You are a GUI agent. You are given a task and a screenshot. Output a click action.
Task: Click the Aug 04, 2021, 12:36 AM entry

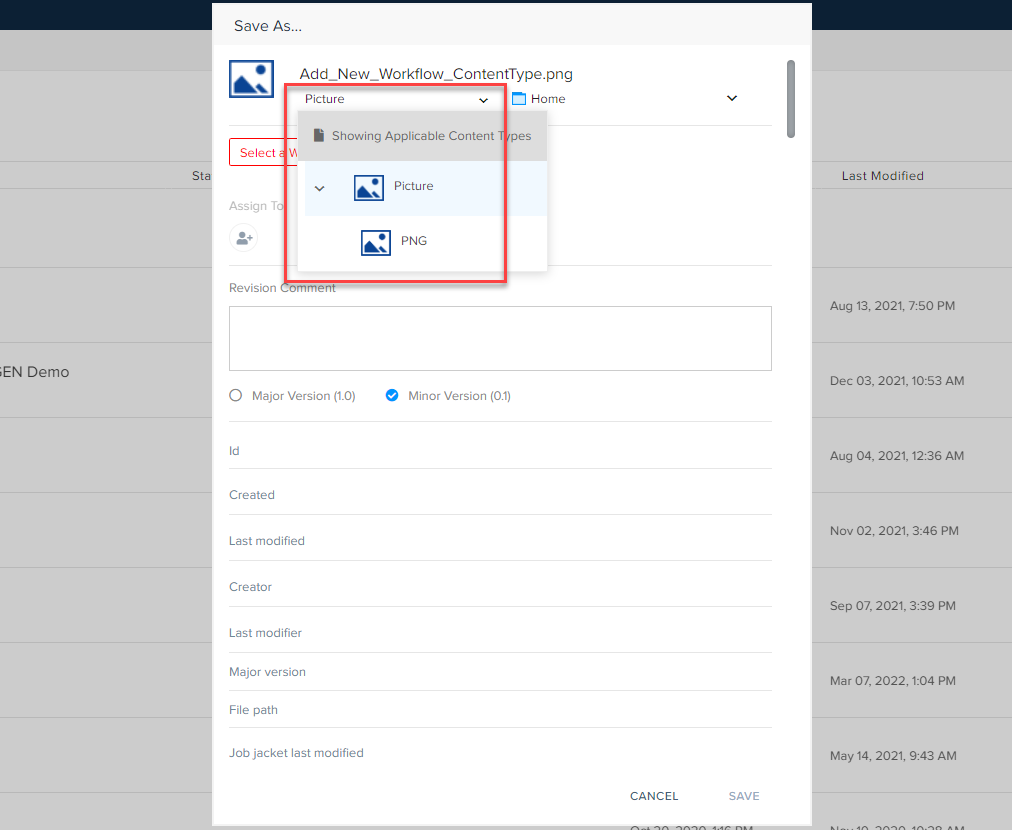click(x=897, y=456)
